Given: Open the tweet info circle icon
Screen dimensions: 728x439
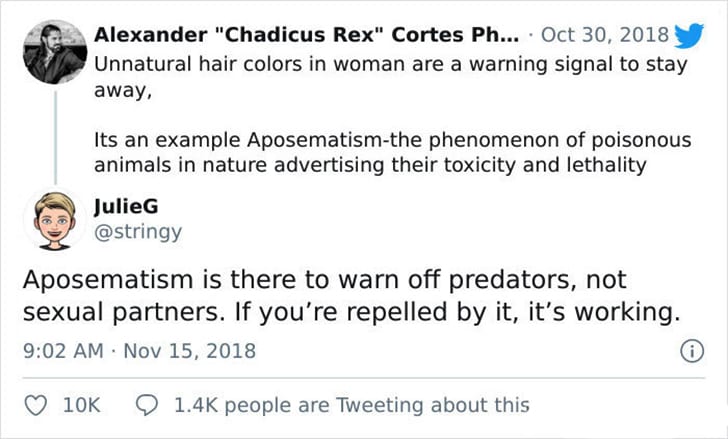Looking at the screenshot, I should 692,351.
